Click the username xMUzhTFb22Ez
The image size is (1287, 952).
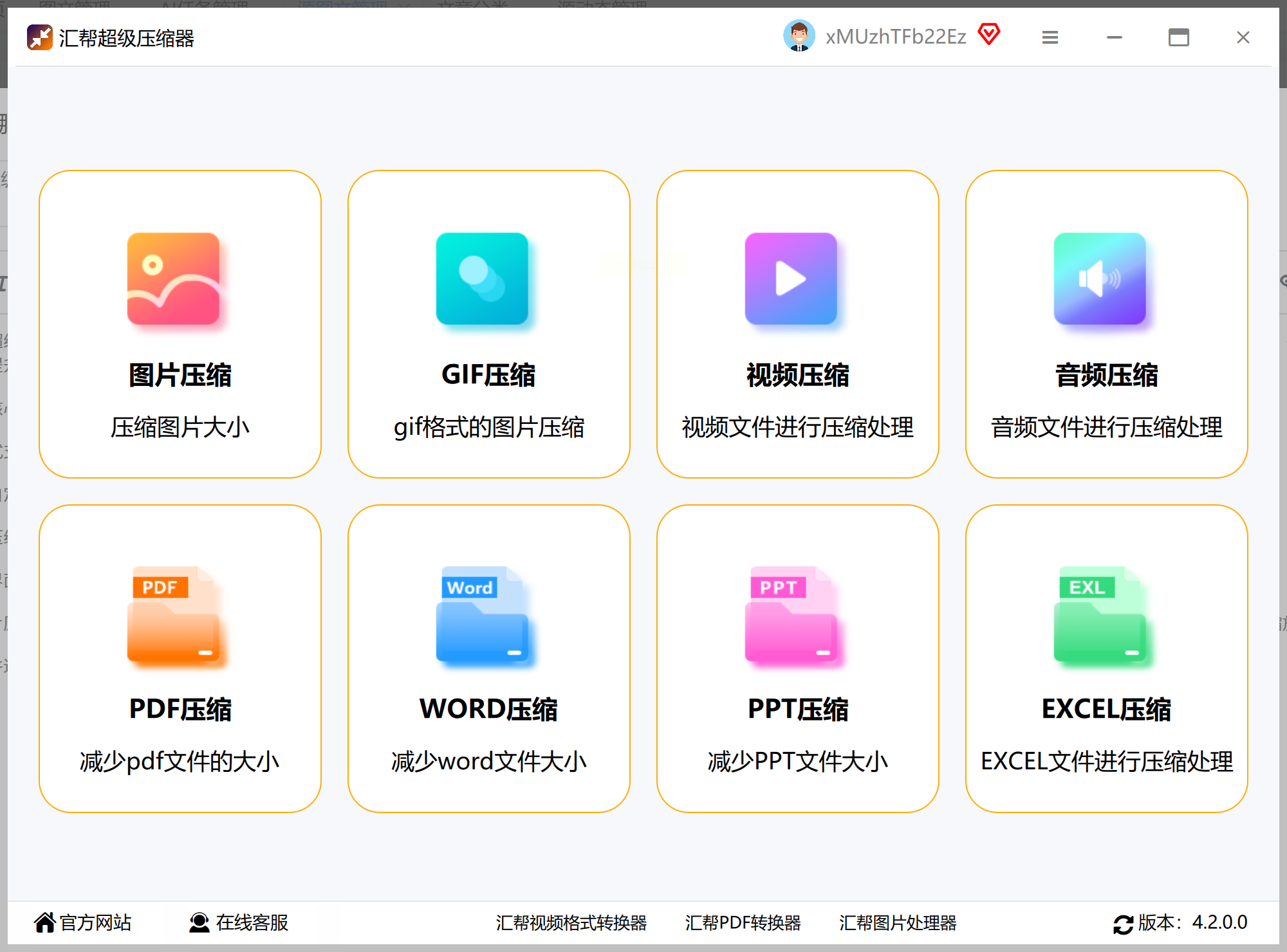click(x=896, y=37)
